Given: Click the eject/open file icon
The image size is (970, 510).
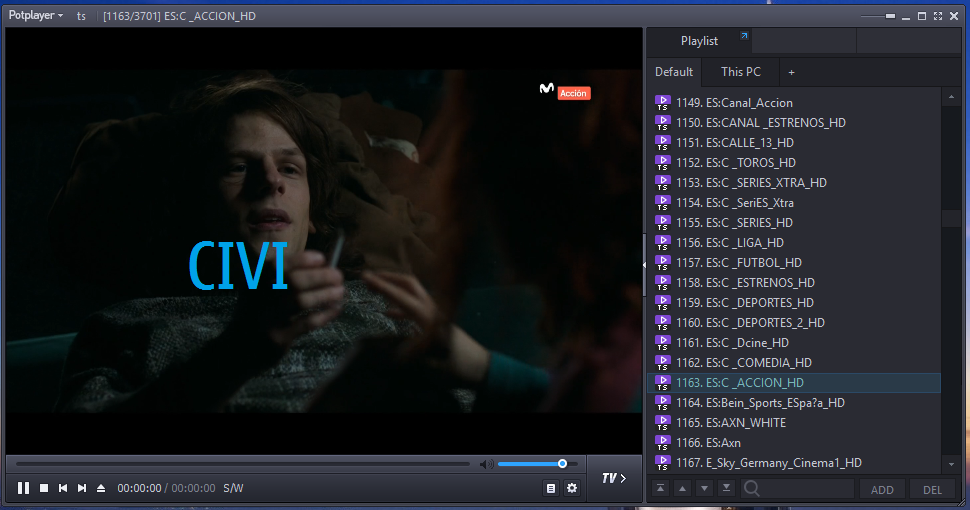Looking at the screenshot, I should (101, 488).
